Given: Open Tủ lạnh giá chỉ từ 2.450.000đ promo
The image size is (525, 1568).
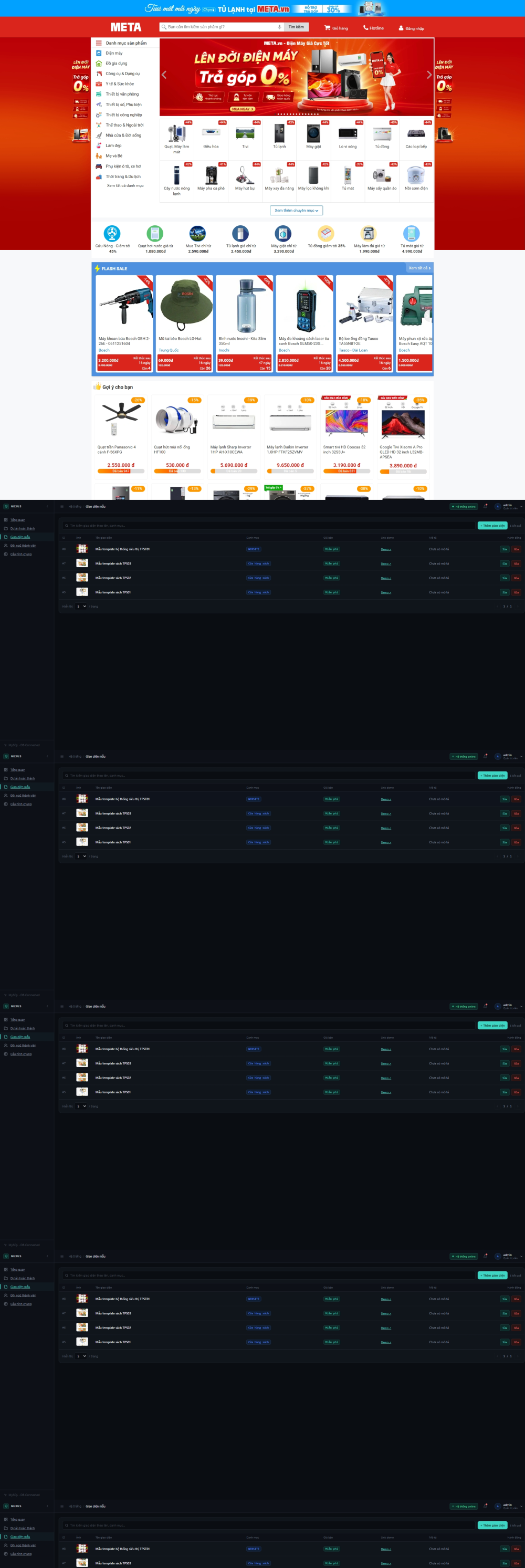Looking at the screenshot, I should pyautogui.click(x=241, y=239).
